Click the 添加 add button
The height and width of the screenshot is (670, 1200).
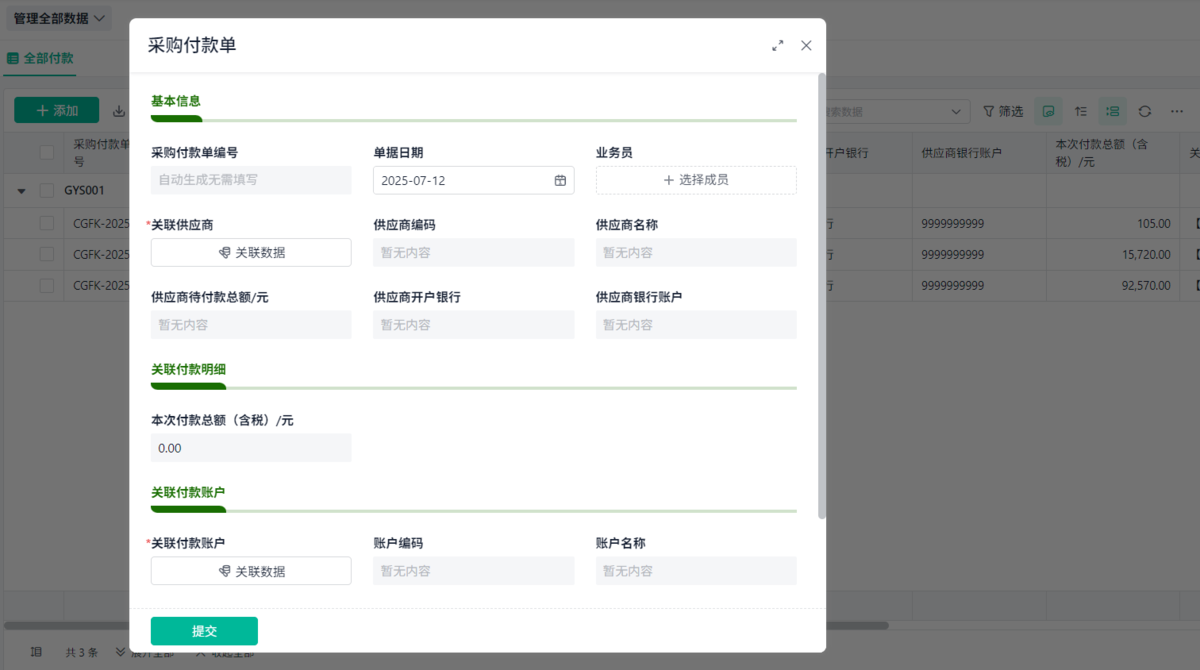[56, 110]
